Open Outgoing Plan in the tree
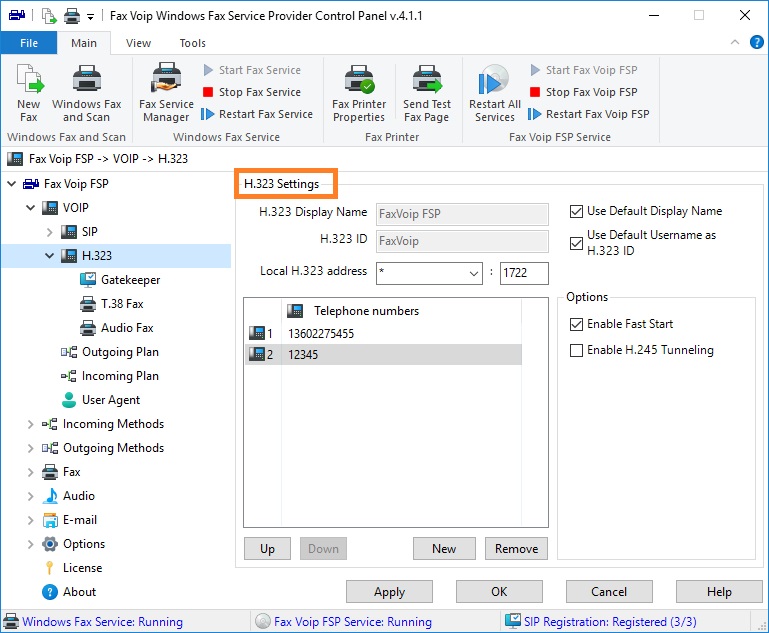769x633 pixels. coord(110,352)
